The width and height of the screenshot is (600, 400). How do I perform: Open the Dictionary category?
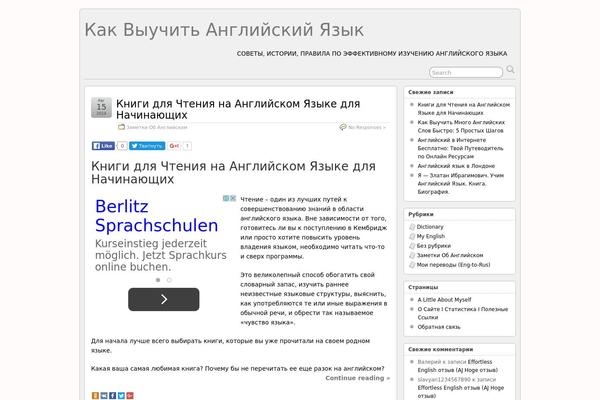click(430, 227)
